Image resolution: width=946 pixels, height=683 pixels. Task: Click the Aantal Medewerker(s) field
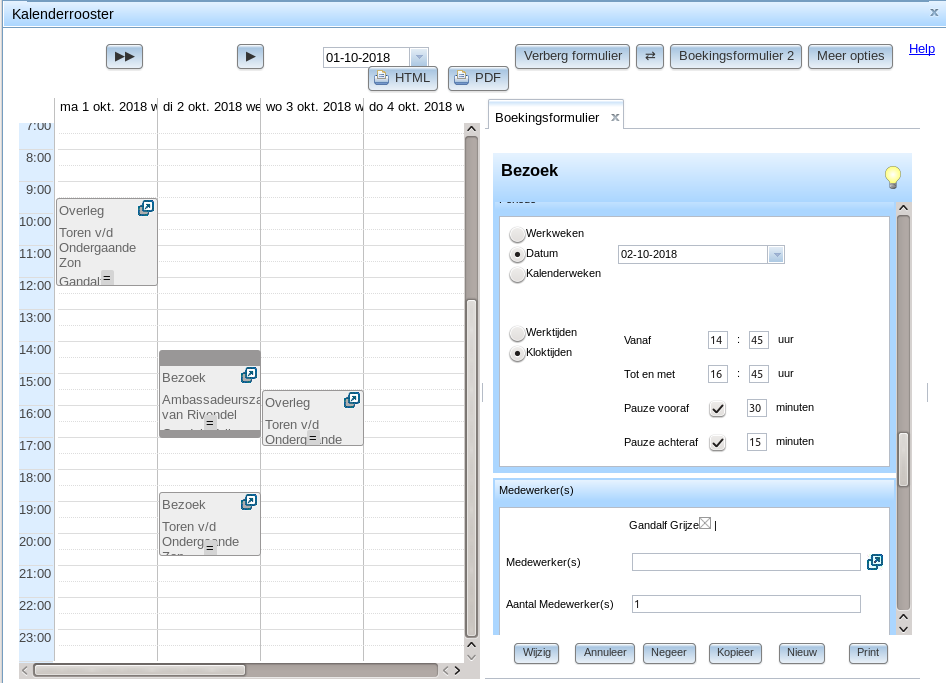746,604
